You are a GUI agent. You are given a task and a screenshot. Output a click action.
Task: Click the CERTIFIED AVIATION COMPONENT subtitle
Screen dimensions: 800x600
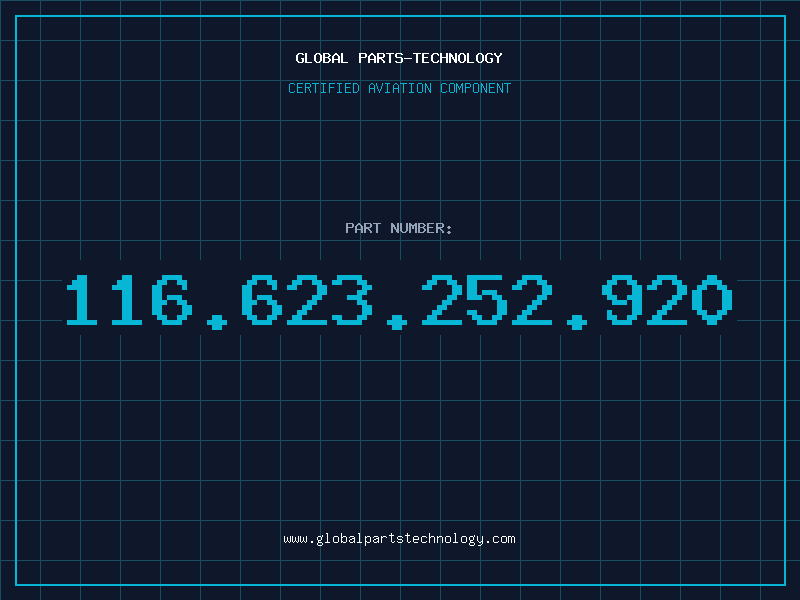(399, 88)
